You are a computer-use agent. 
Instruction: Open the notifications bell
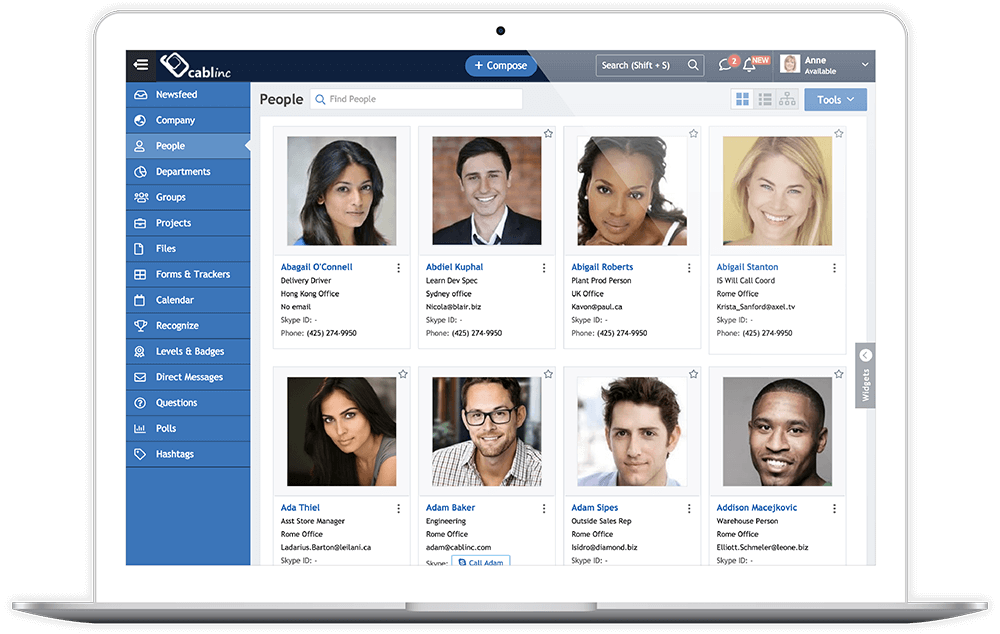click(x=750, y=64)
